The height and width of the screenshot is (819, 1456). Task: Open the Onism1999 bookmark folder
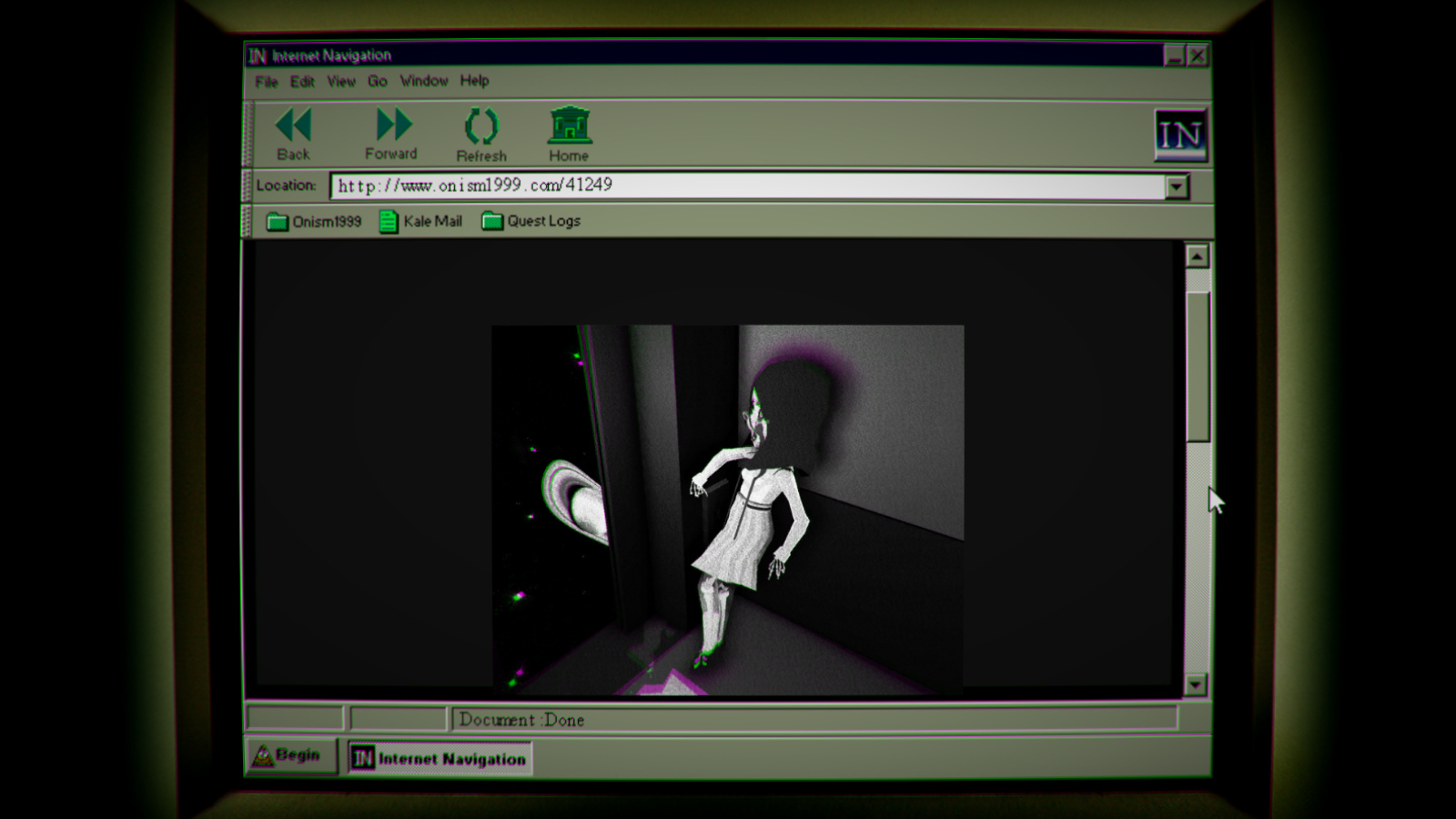(314, 221)
